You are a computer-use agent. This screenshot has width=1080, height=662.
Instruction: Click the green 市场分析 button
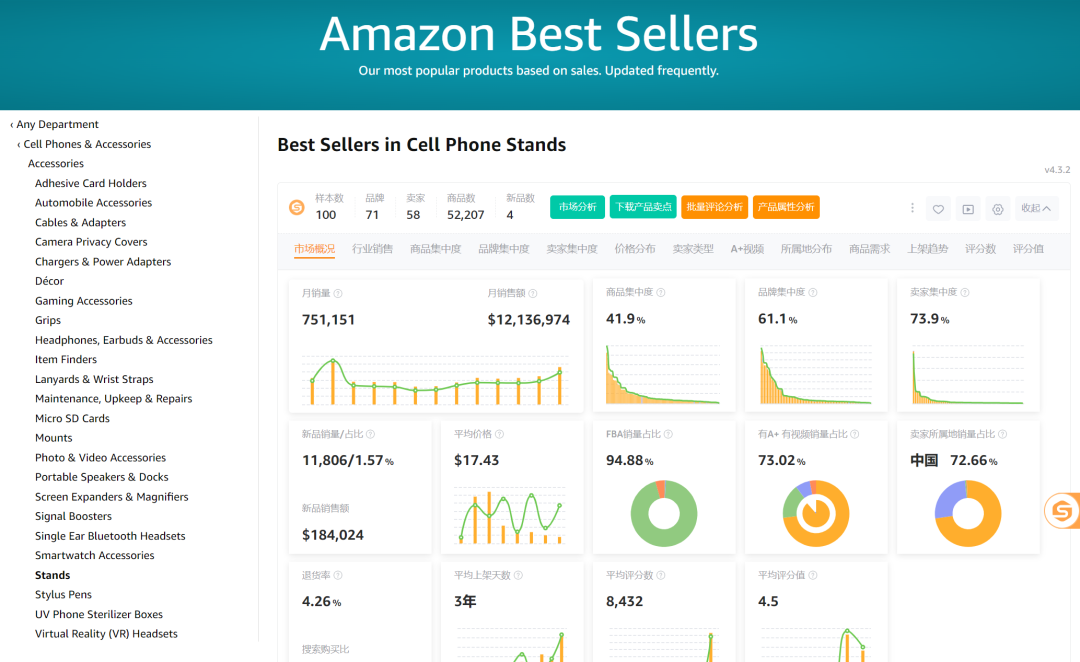click(x=577, y=207)
